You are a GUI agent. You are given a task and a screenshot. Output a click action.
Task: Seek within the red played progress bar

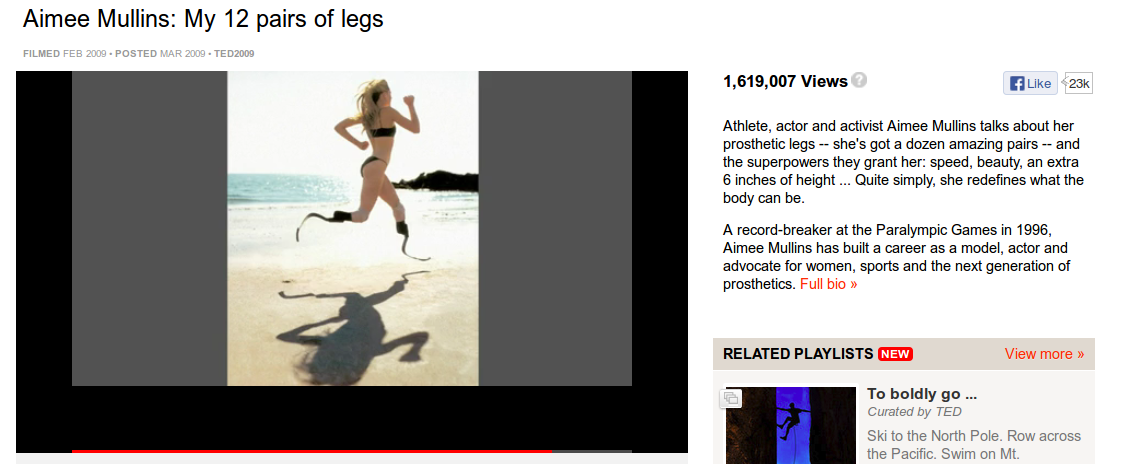pyautogui.click(x=312, y=451)
